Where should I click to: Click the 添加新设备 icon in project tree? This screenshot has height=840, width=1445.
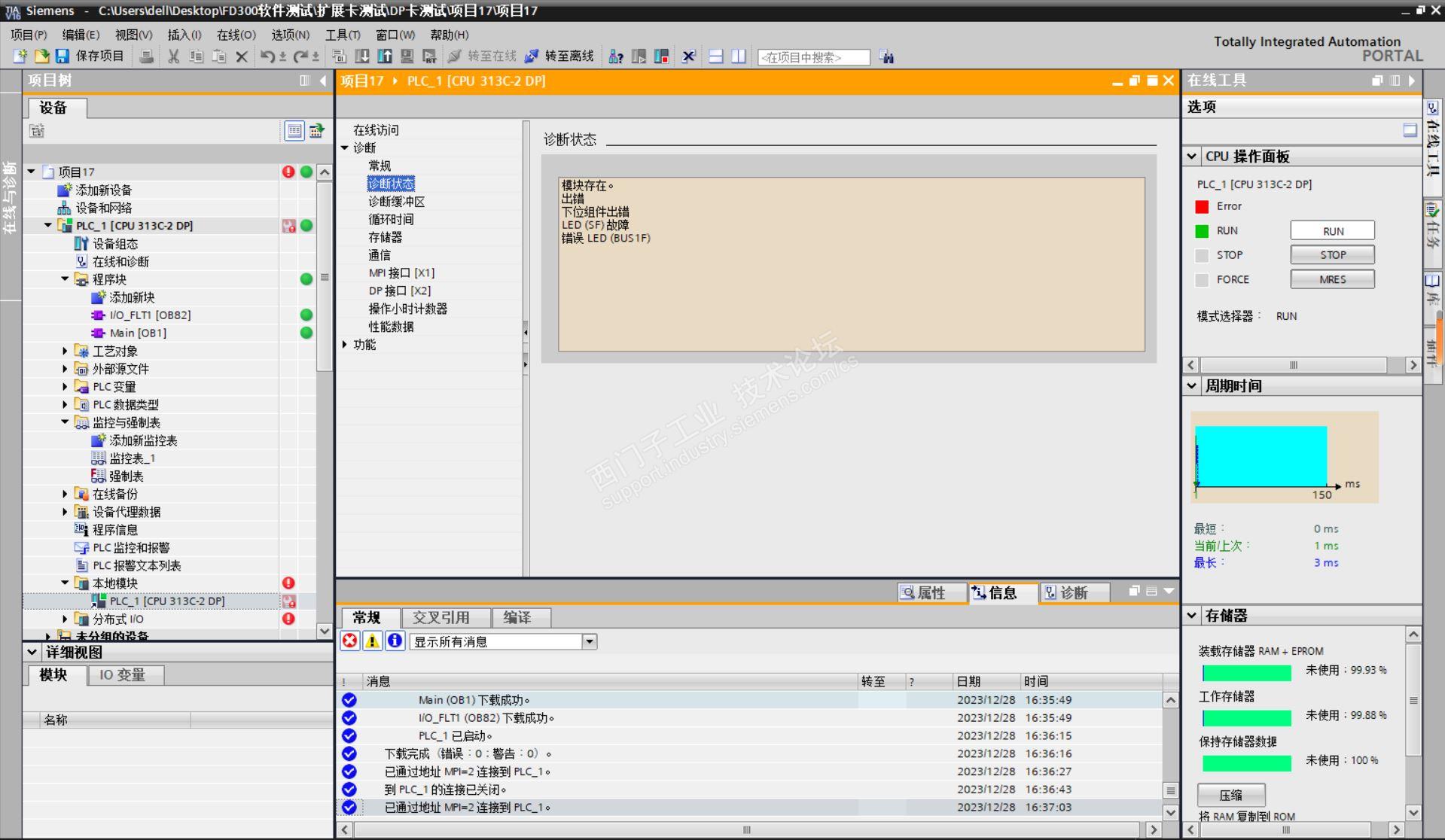[65, 190]
